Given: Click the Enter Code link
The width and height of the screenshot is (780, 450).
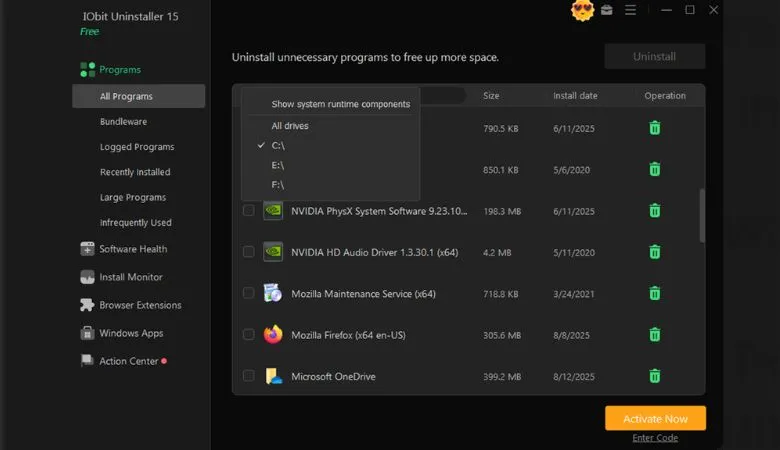Looking at the screenshot, I should point(655,438).
